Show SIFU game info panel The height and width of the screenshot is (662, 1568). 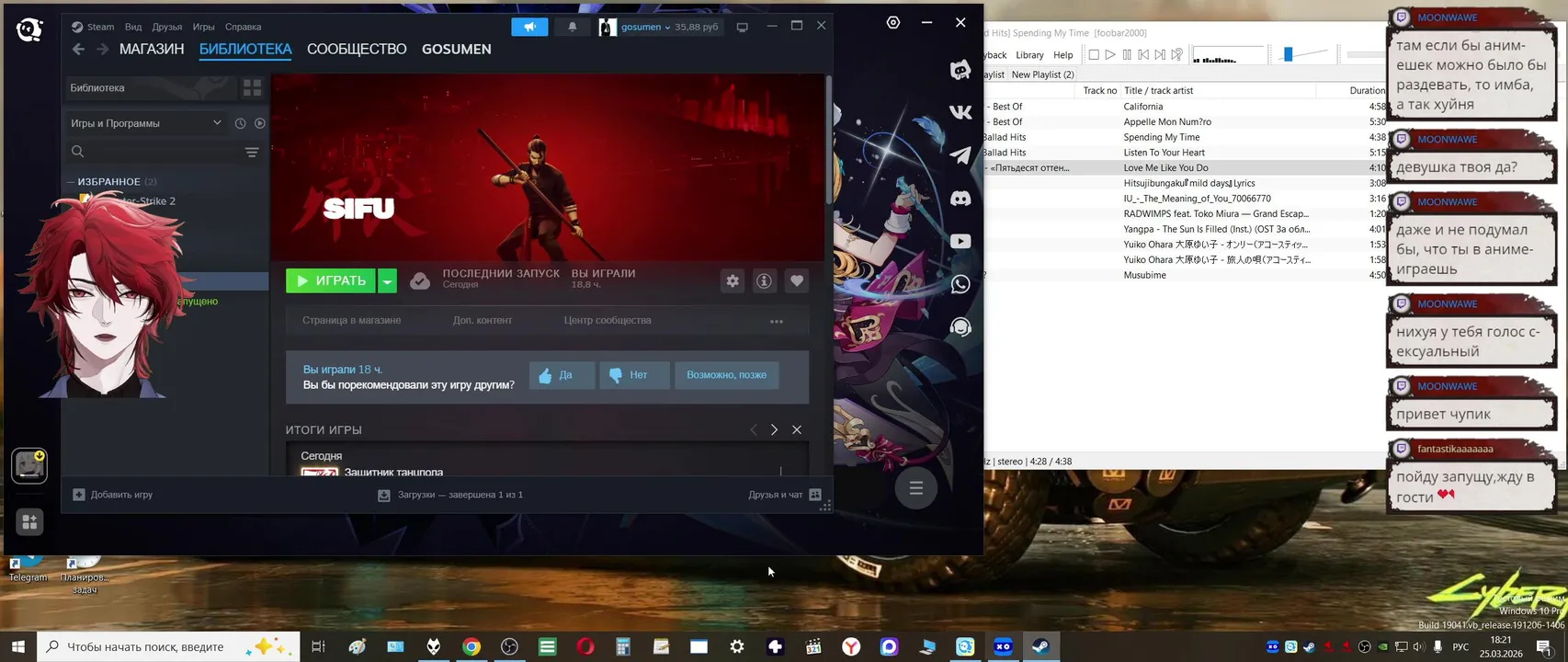(x=764, y=280)
